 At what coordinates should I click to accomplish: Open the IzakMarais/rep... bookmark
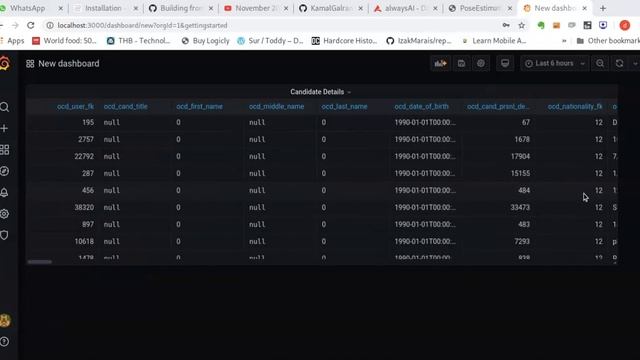(419, 41)
